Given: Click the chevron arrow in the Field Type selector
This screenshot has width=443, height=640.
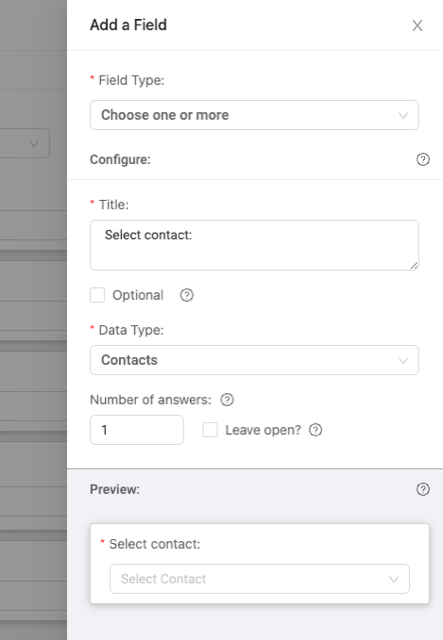Looking at the screenshot, I should (403, 116).
